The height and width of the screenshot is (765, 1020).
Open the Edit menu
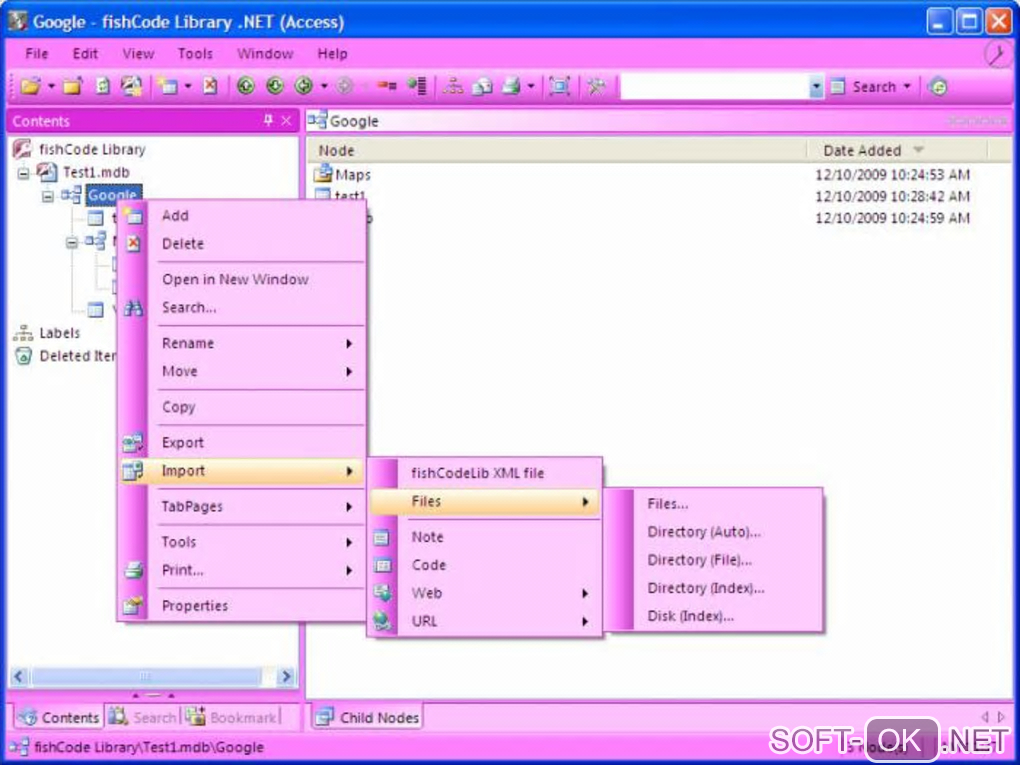click(x=85, y=54)
